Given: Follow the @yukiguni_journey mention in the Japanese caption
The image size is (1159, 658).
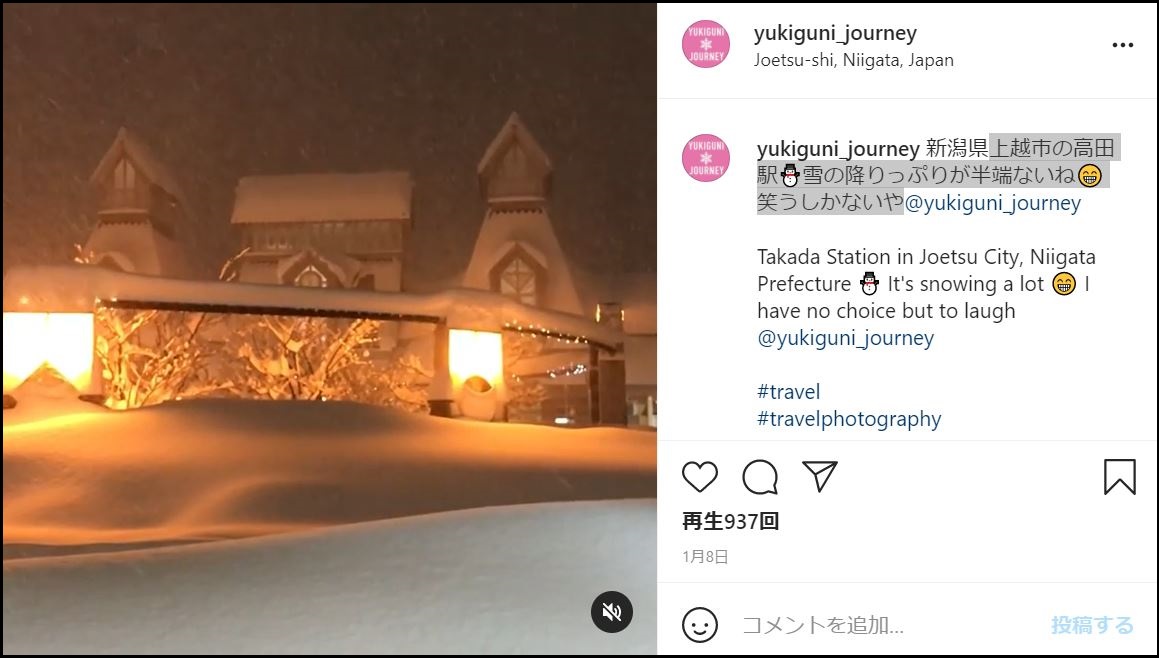Looking at the screenshot, I should [993, 203].
